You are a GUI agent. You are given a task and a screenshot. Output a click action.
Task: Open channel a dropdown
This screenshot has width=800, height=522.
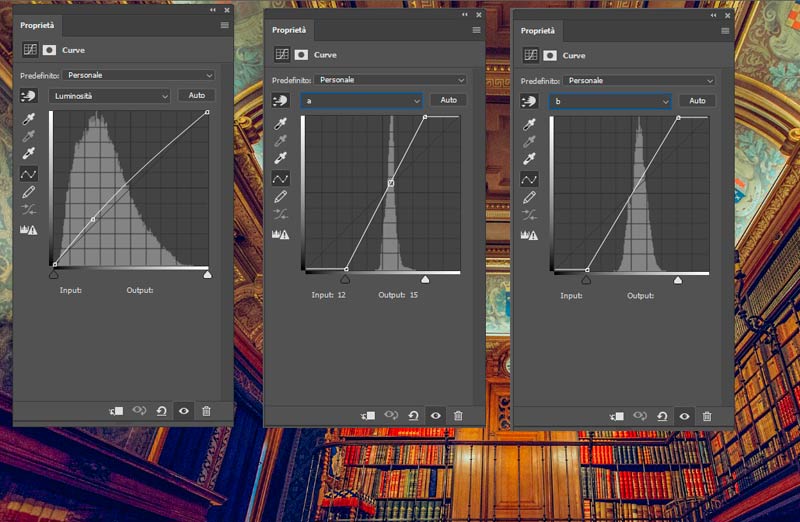pos(361,101)
